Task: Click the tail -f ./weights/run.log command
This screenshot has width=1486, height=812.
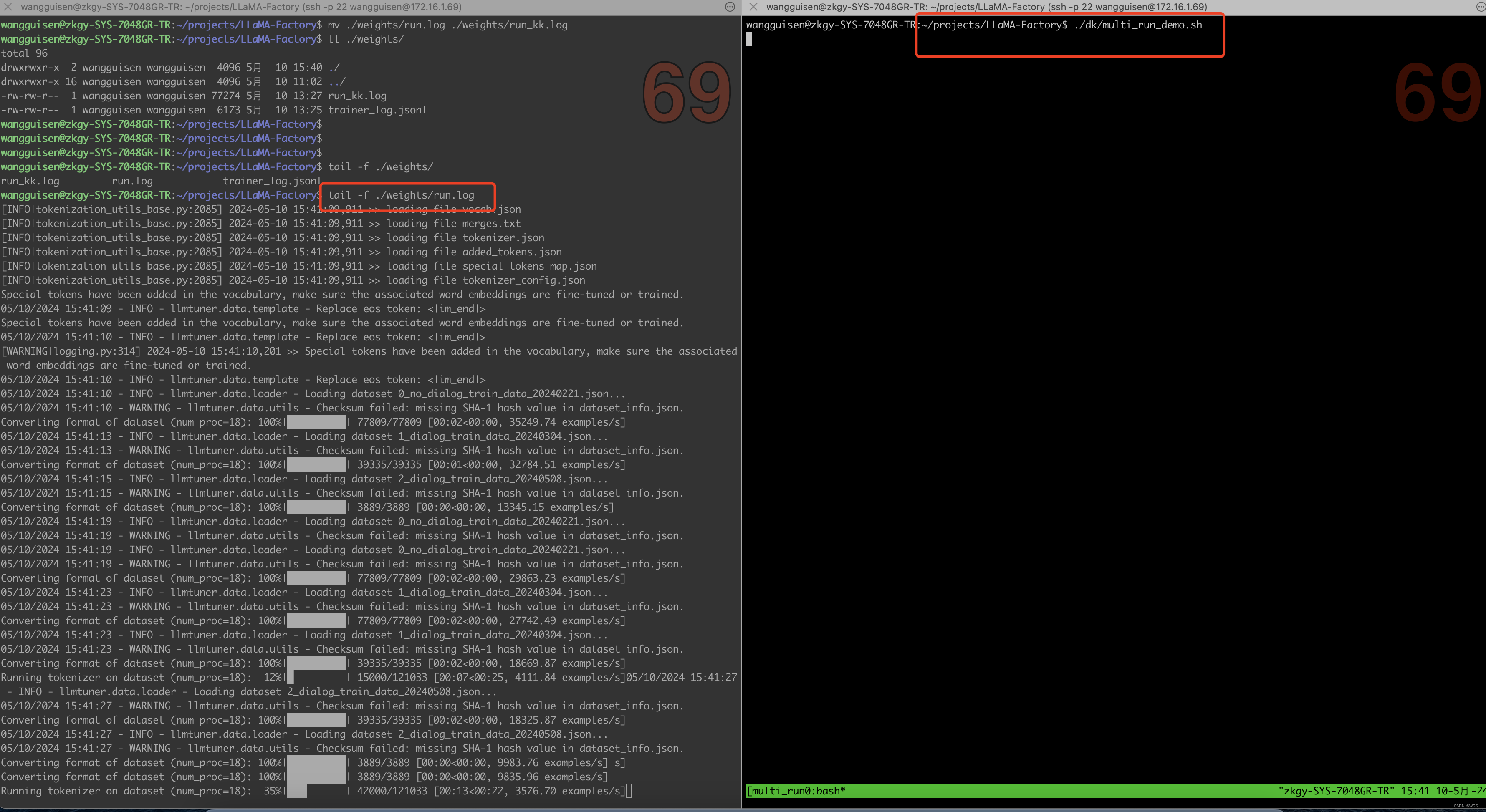Action: click(x=401, y=195)
